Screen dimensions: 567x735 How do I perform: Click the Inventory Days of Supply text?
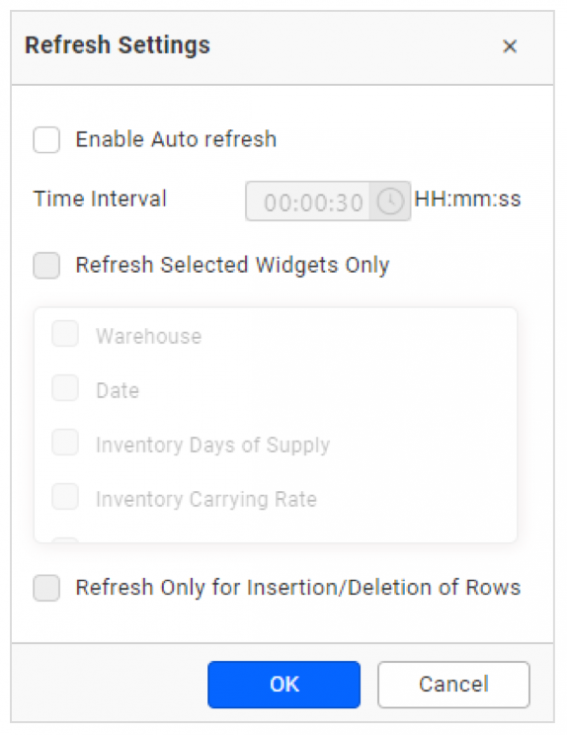[x=213, y=445]
